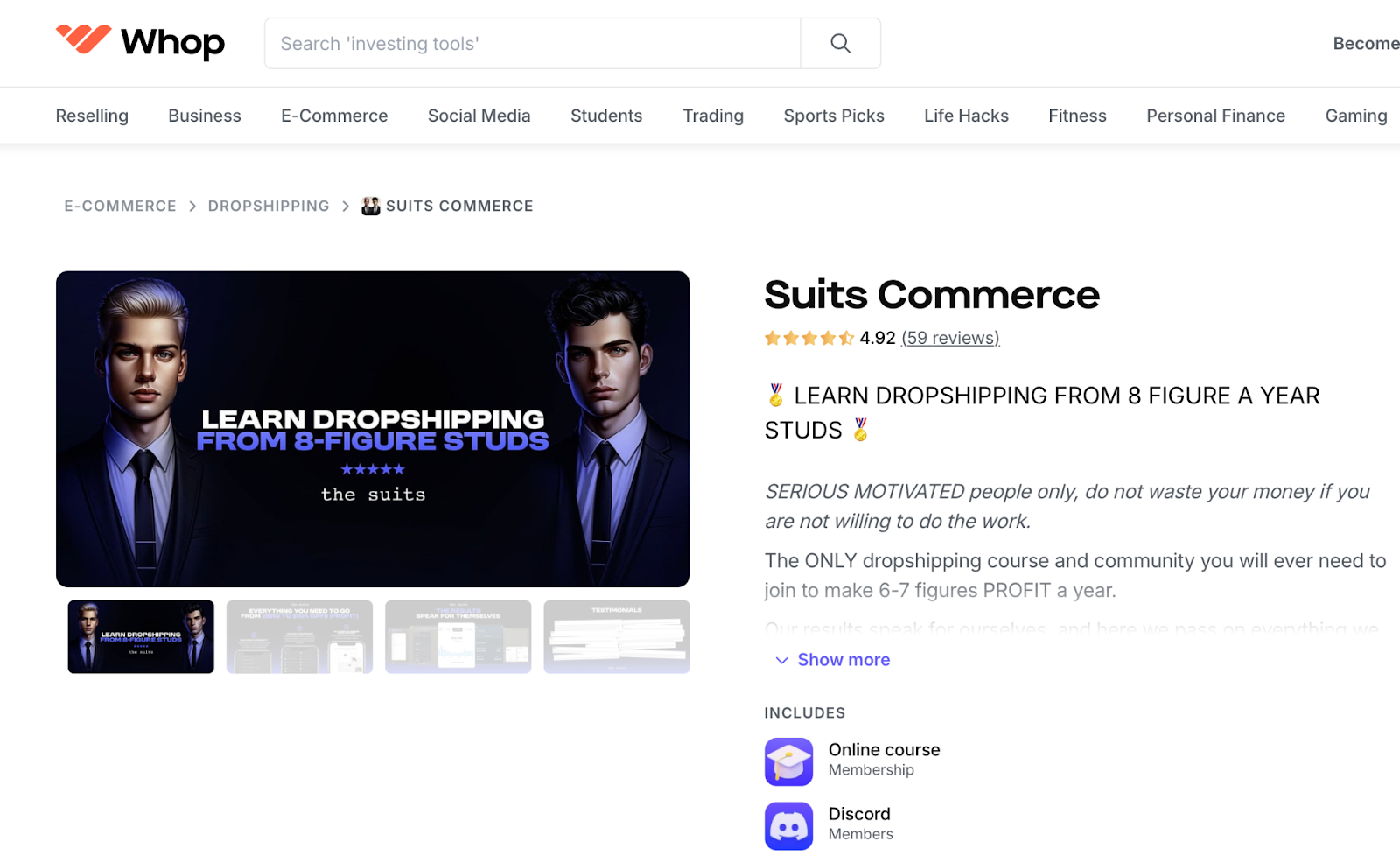This screenshot has height=863, width=1400.
Task: Select the 'Results speak for themselves' thumbnail
Action: 458,636
